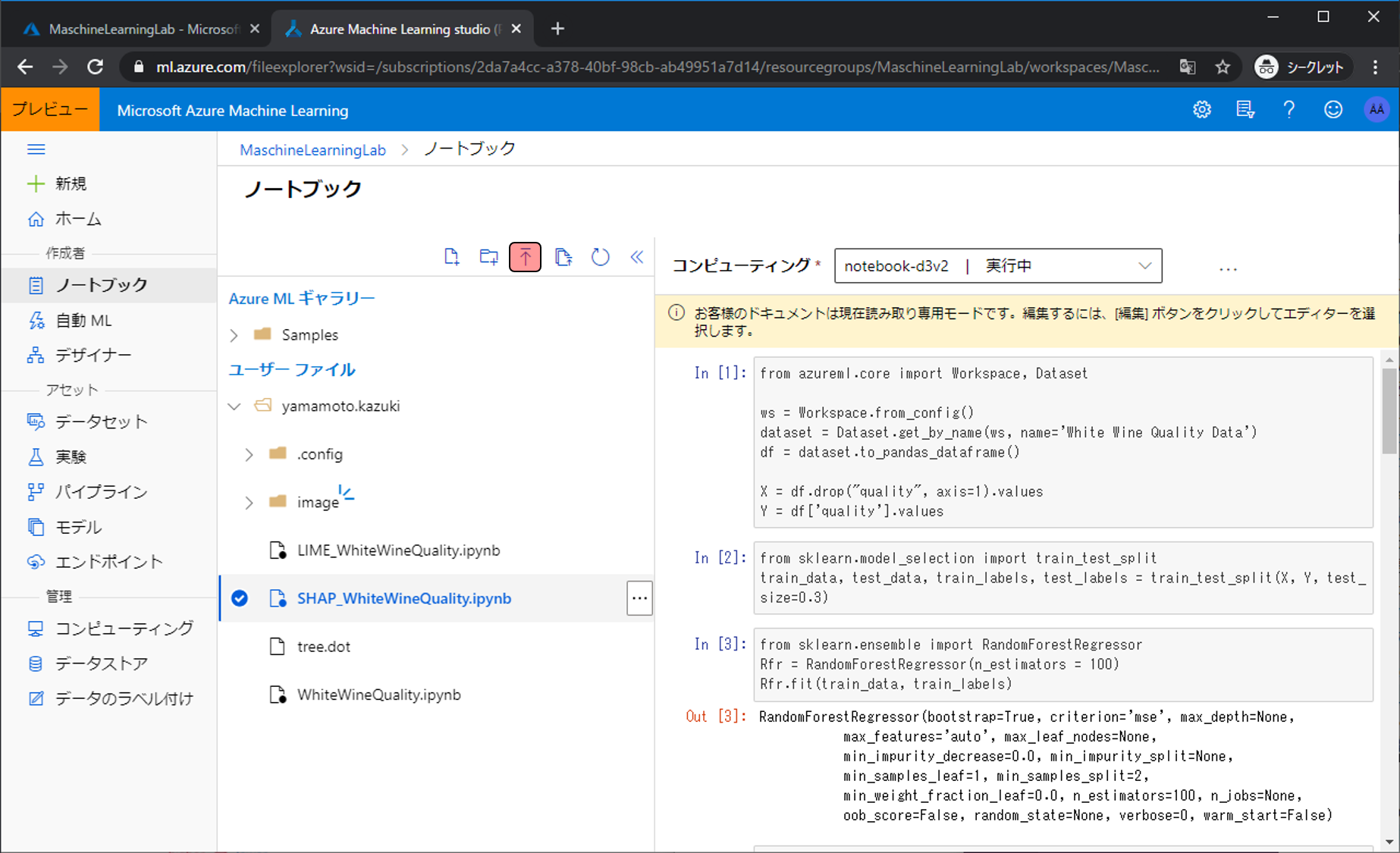Open the help question mark icon
Image resolution: width=1400 pixels, height=853 pixels.
click(1289, 110)
